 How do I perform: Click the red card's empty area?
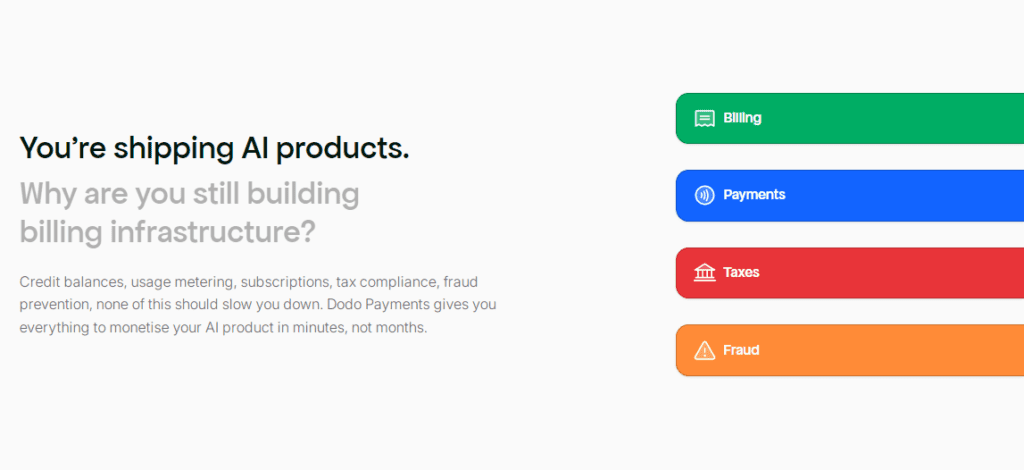click(x=890, y=272)
